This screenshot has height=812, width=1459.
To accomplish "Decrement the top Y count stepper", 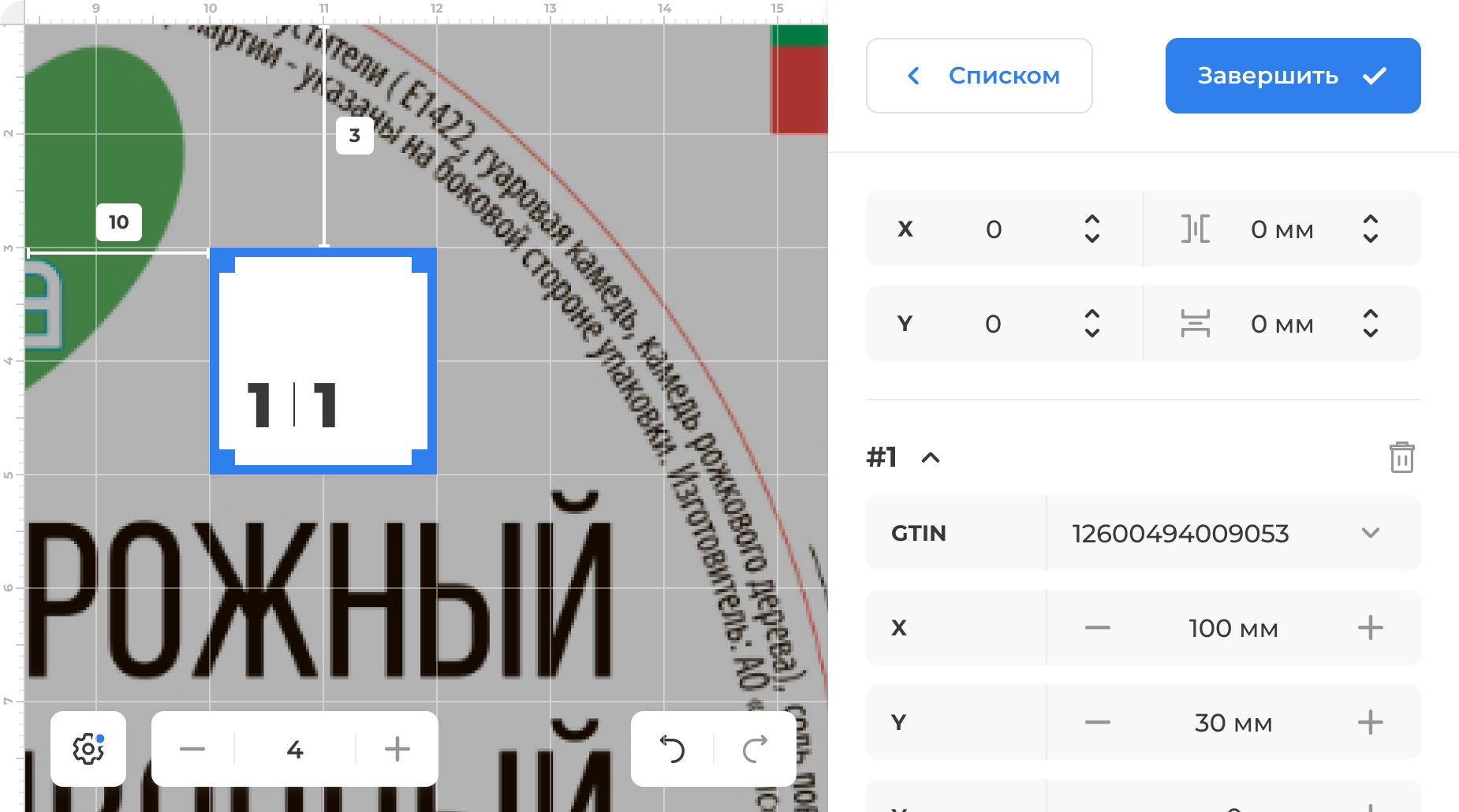I will tap(1092, 333).
